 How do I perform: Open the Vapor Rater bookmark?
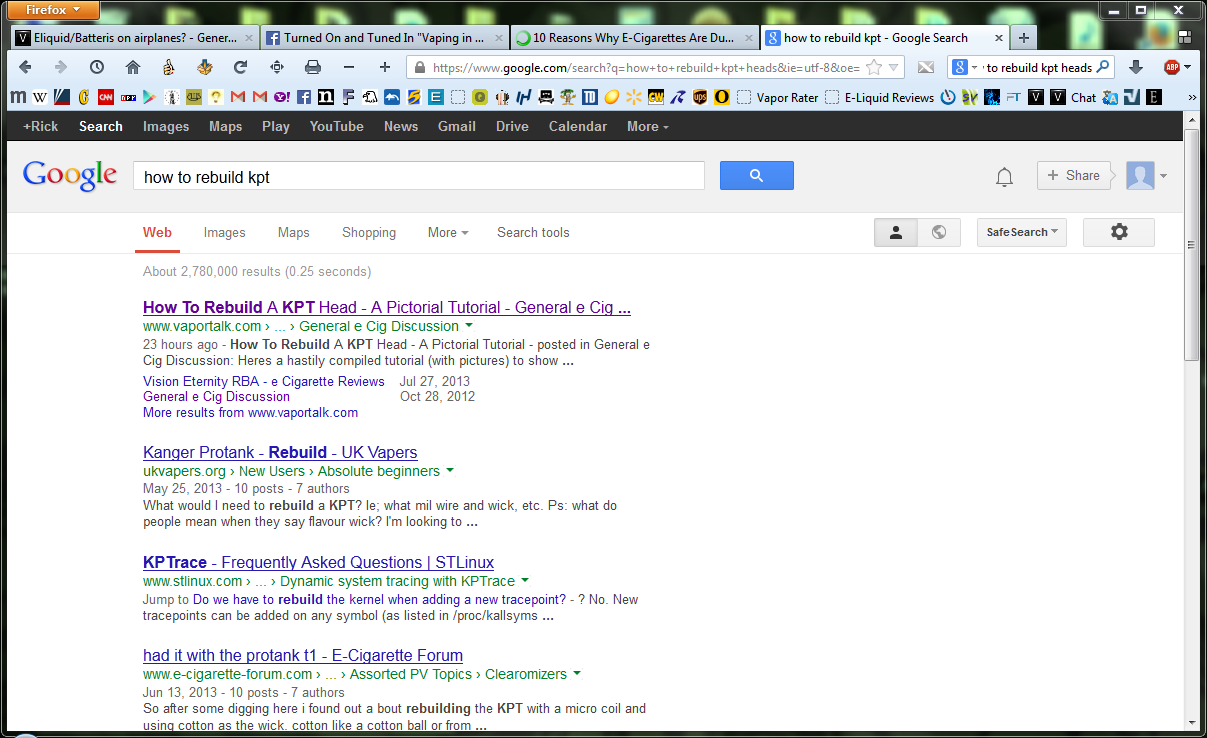778,97
